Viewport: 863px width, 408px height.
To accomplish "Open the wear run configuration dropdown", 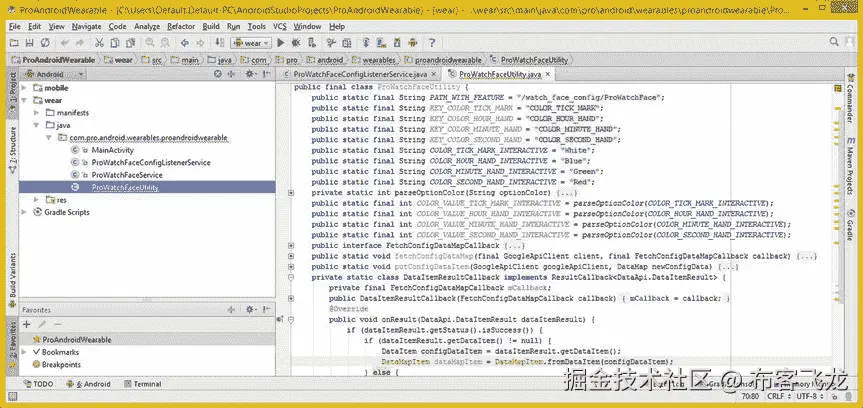I will (x=252, y=43).
